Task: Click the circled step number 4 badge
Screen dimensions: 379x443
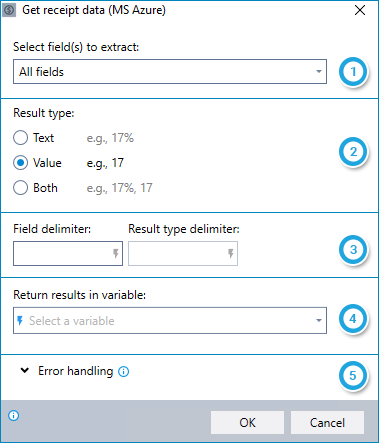Action: pyautogui.click(x=353, y=319)
